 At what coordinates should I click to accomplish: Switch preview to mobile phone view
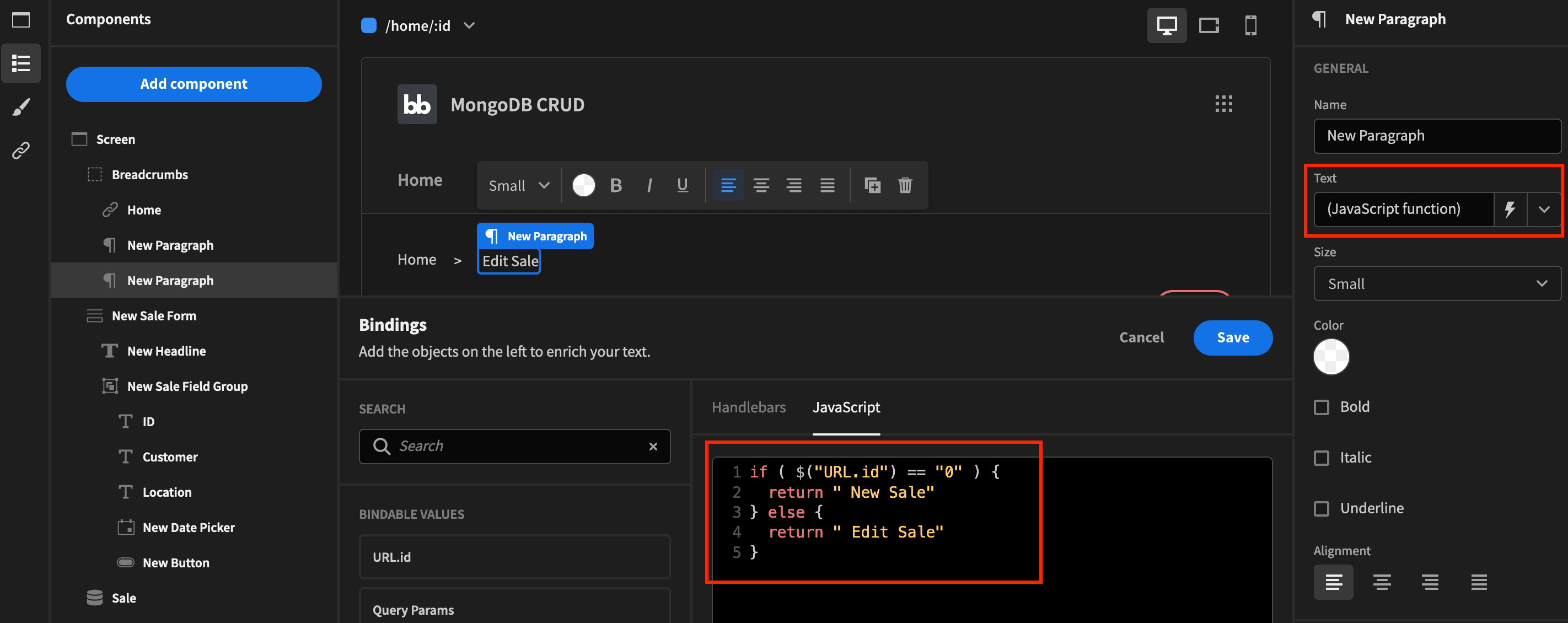pyautogui.click(x=1250, y=25)
